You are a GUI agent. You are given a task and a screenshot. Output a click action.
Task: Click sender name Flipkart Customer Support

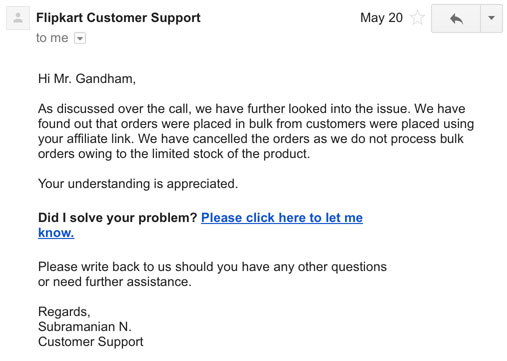pos(118,18)
